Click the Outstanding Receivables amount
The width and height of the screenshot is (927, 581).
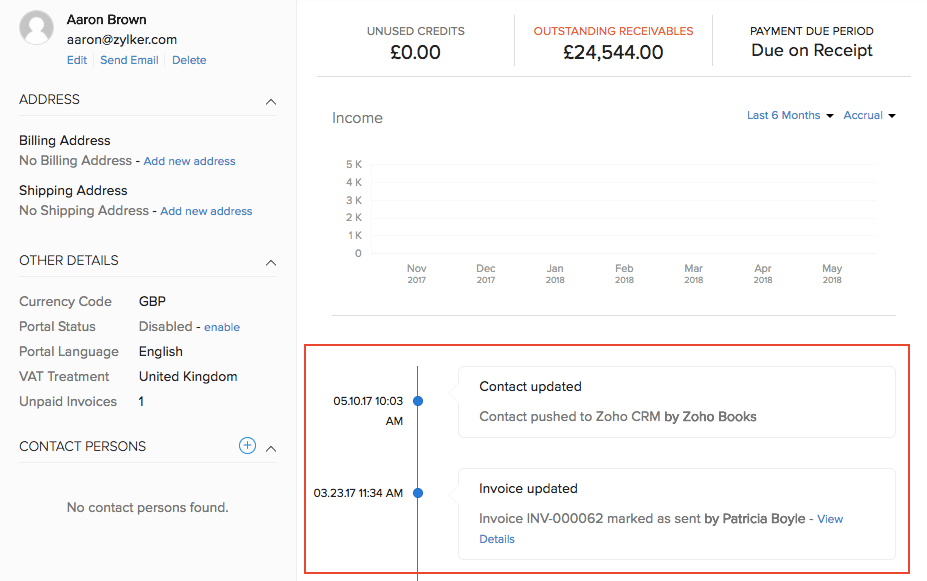click(612, 53)
